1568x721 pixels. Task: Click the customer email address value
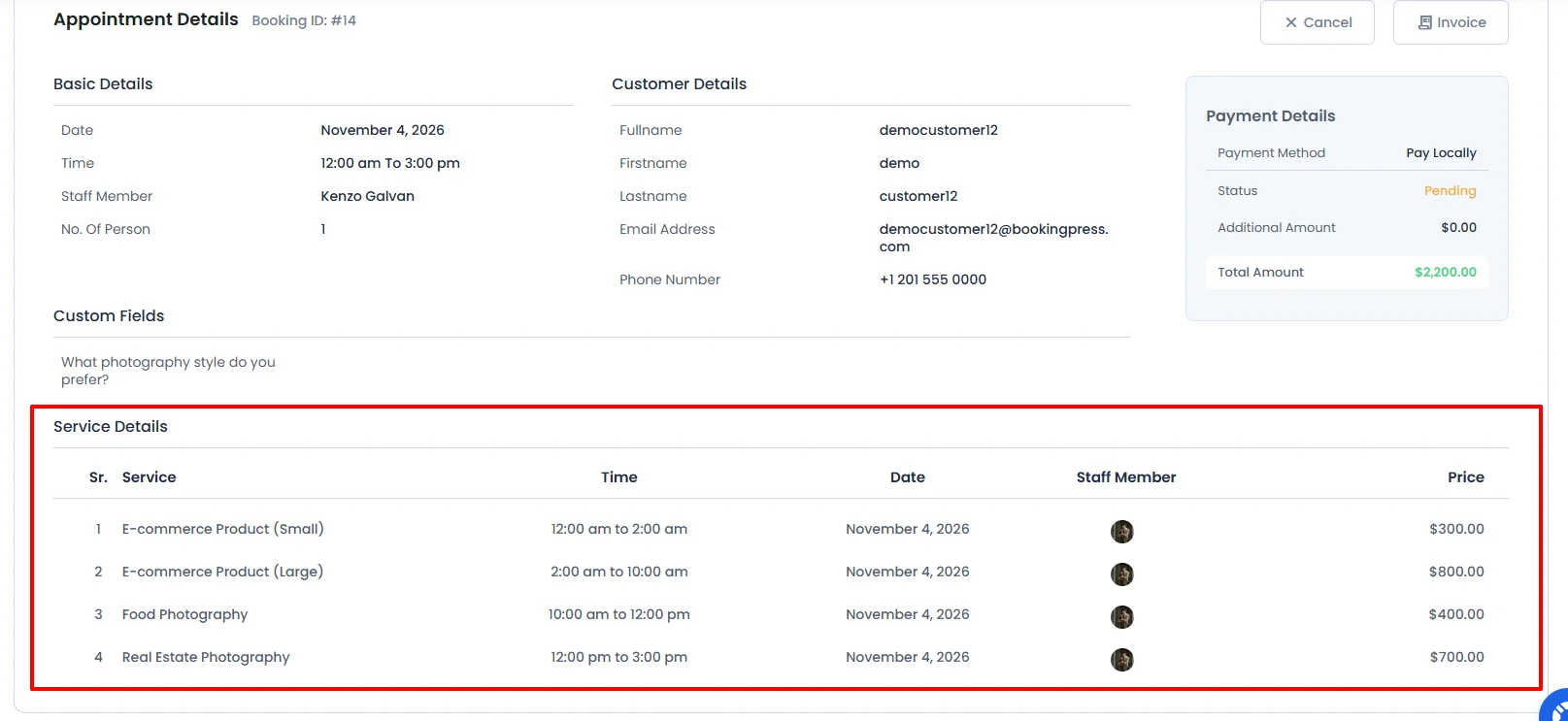(994, 238)
